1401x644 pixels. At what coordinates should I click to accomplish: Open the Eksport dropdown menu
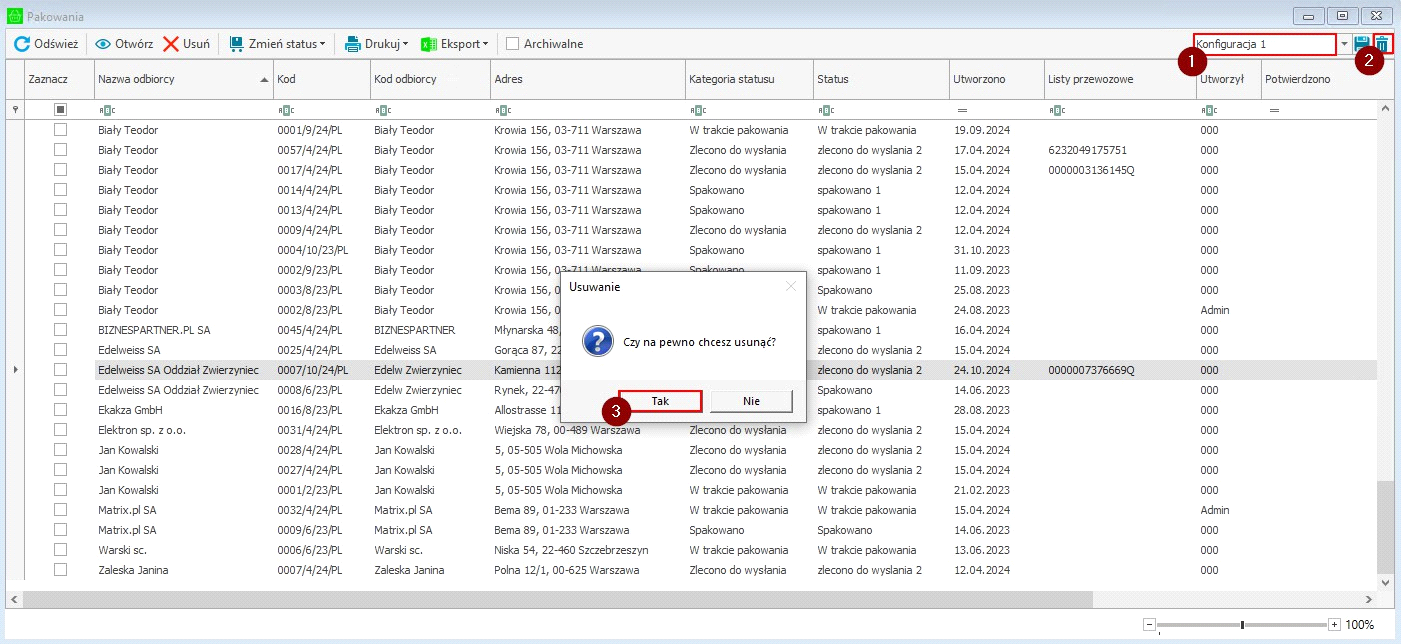click(x=455, y=44)
